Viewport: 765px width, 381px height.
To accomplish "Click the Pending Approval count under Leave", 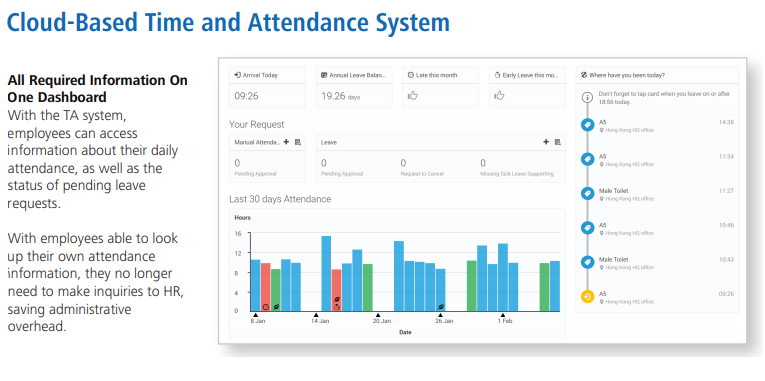I will click(323, 163).
